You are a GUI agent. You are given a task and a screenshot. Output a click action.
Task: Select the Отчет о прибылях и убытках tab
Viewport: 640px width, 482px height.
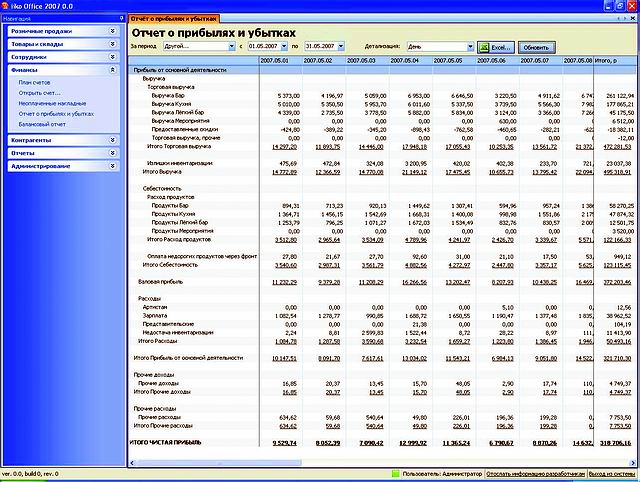(x=174, y=18)
